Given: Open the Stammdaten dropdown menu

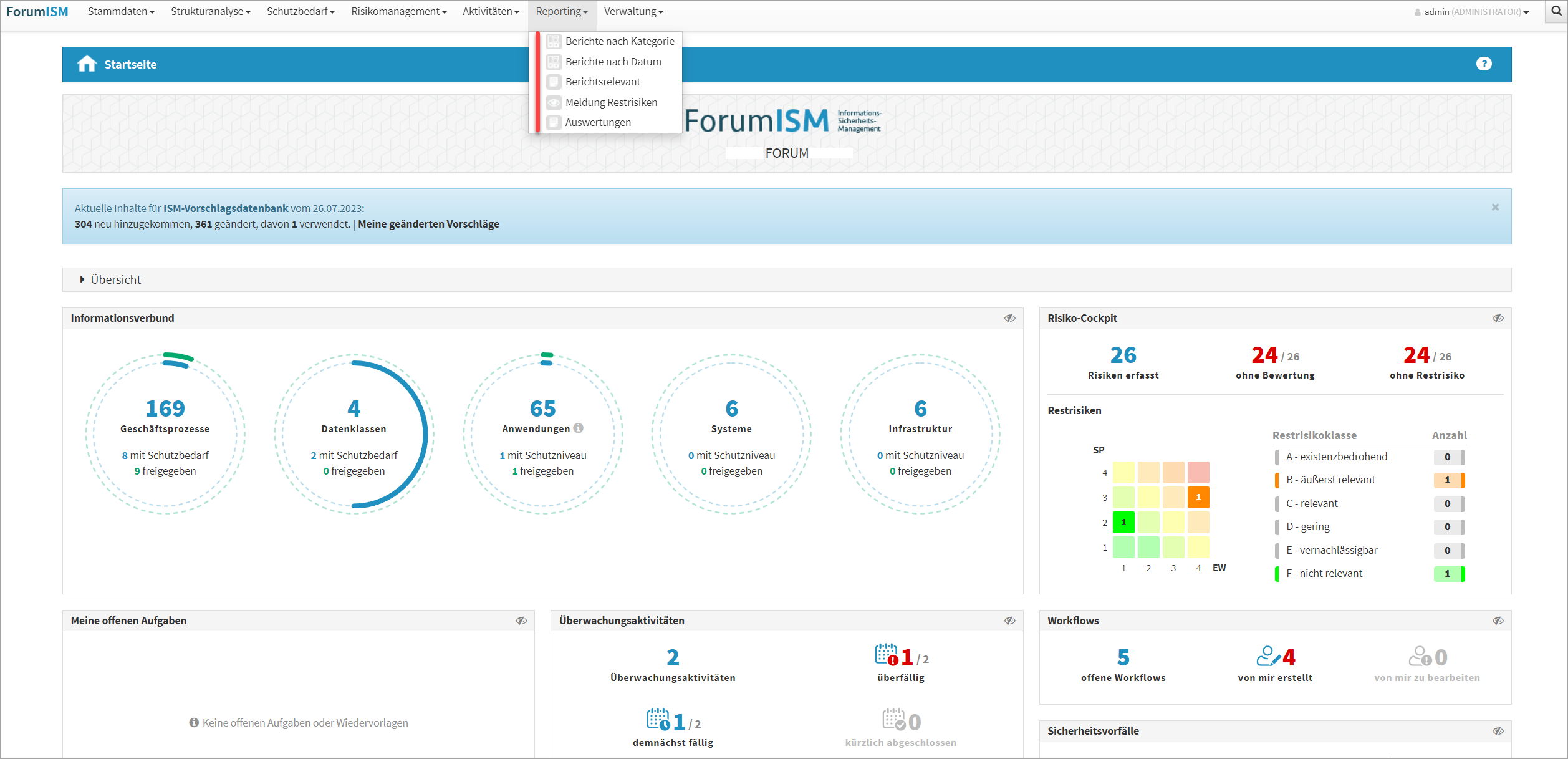Looking at the screenshot, I should 121,11.
